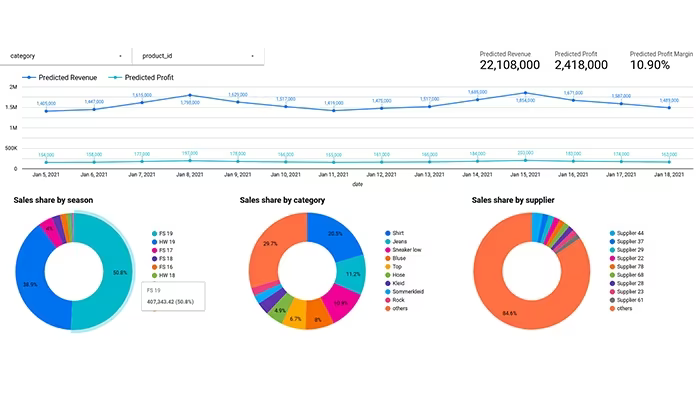The height and width of the screenshot is (400, 700).
Task: Select the profit data point labeled 163,000
Action: (x=669, y=162)
